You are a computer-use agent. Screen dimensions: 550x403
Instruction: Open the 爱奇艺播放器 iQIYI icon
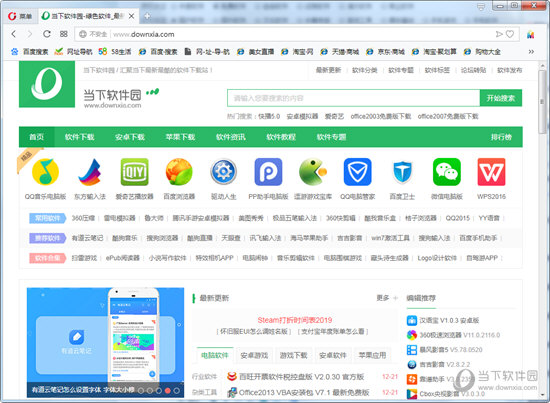pyautogui.click(x=134, y=172)
